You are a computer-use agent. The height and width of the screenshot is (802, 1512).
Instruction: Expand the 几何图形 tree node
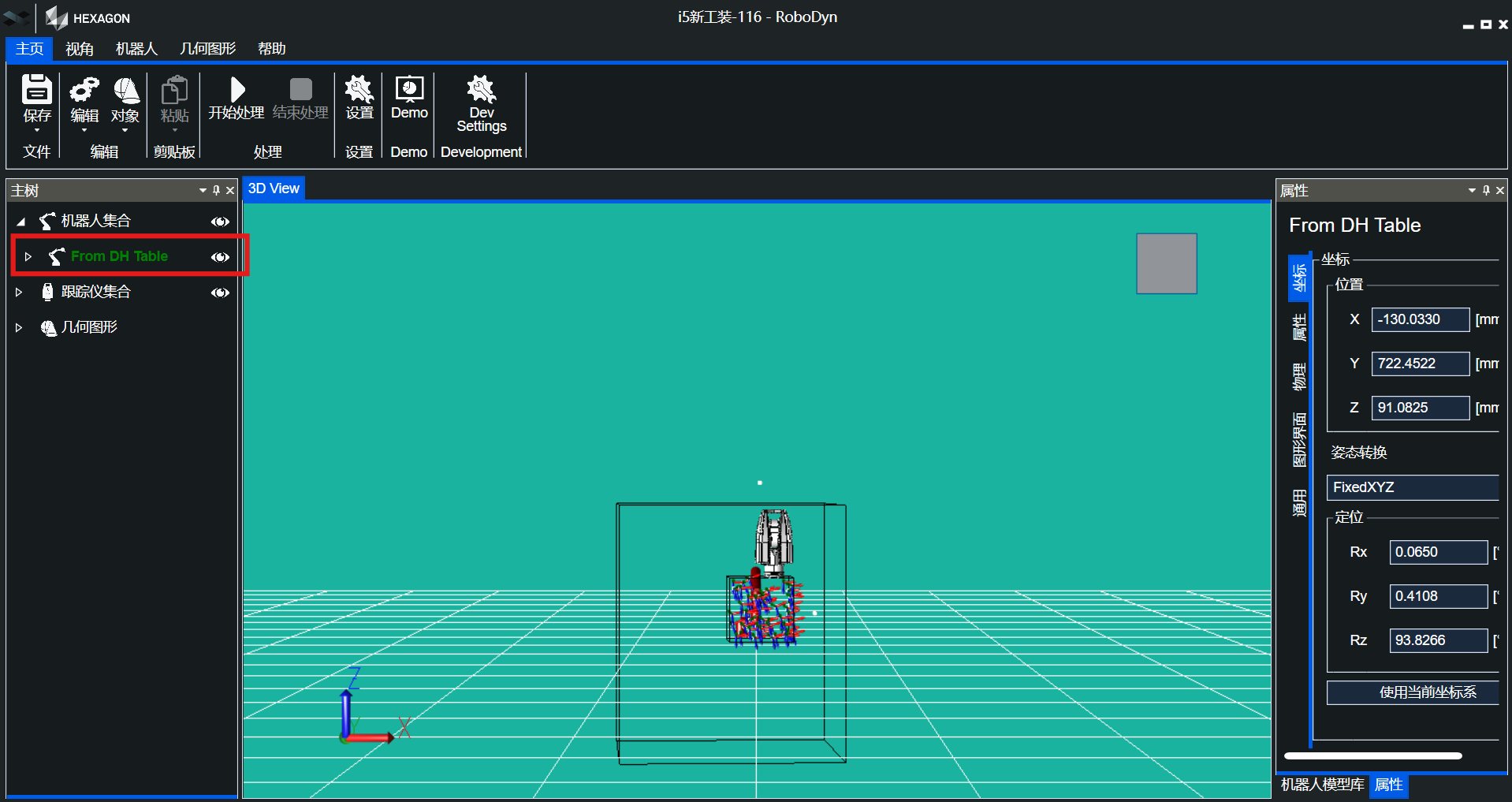coord(19,327)
